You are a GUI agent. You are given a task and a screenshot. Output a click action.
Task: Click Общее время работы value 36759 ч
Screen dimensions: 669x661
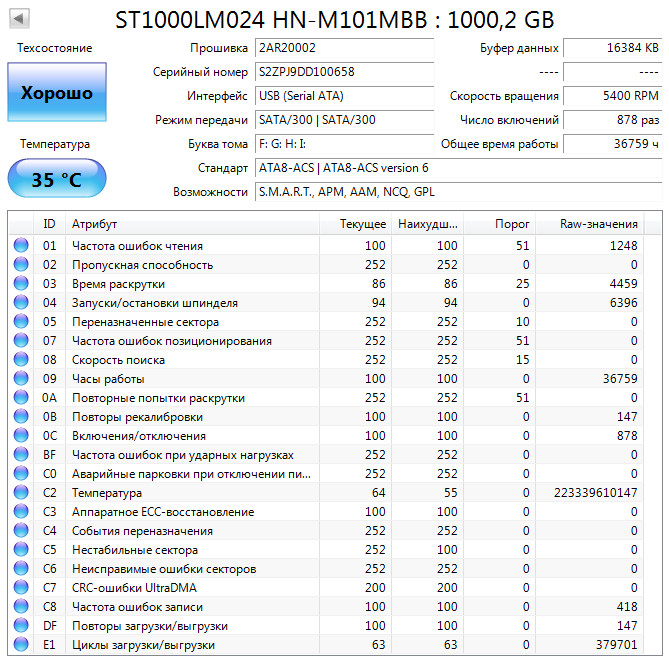pos(613,144)
